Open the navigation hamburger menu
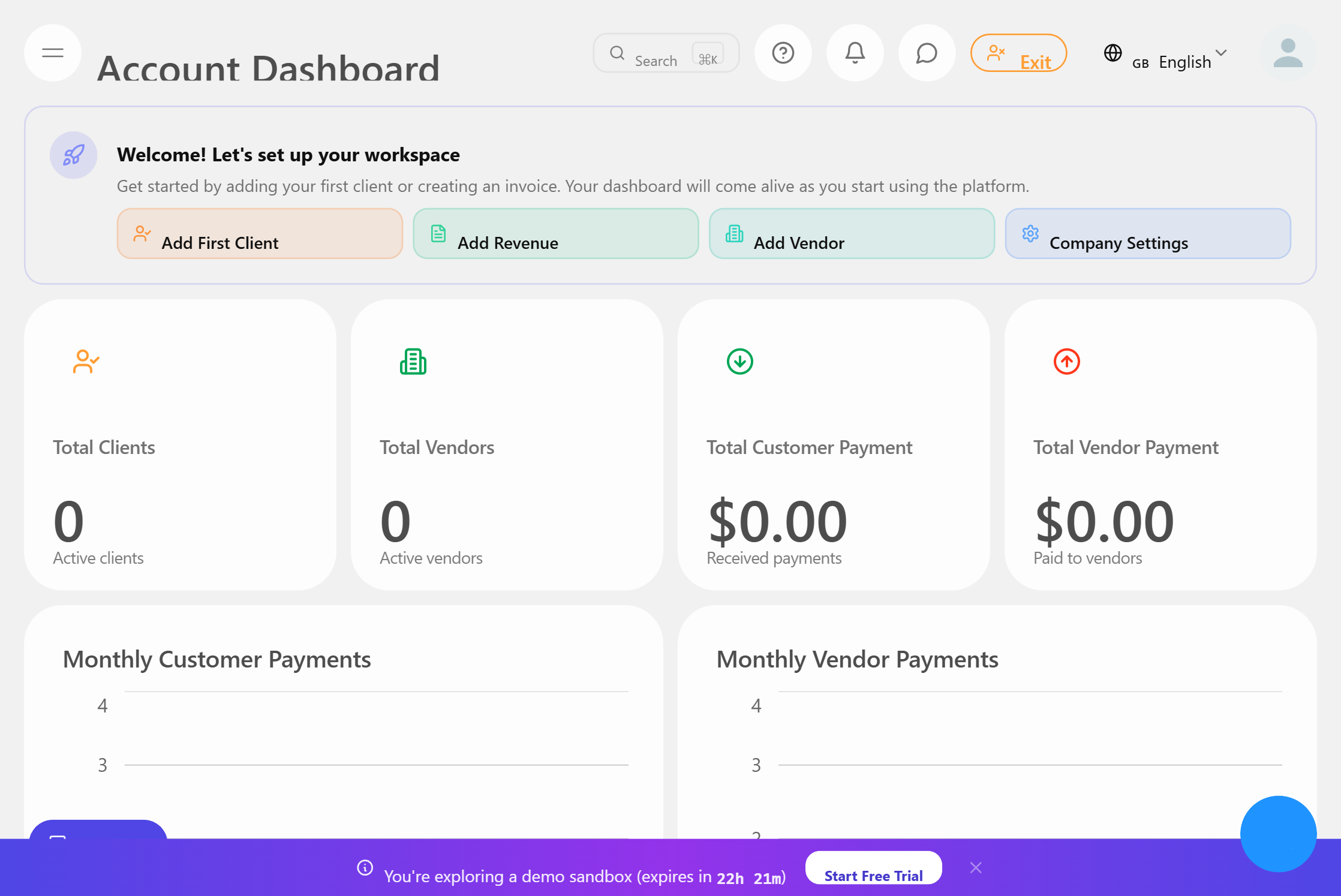Viewport: 1341px width, 896px height. coord(52,53)
